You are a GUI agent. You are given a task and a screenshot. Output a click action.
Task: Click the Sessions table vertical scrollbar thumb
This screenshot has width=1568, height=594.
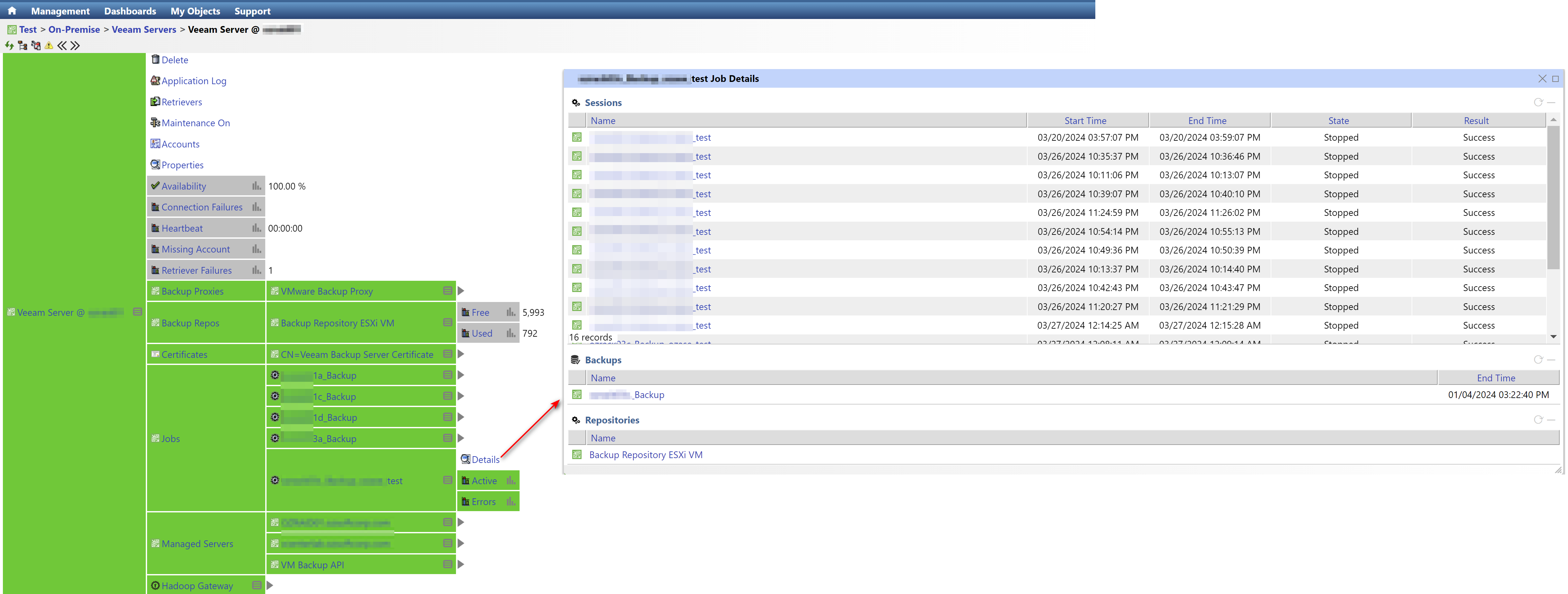point(1553,198)
